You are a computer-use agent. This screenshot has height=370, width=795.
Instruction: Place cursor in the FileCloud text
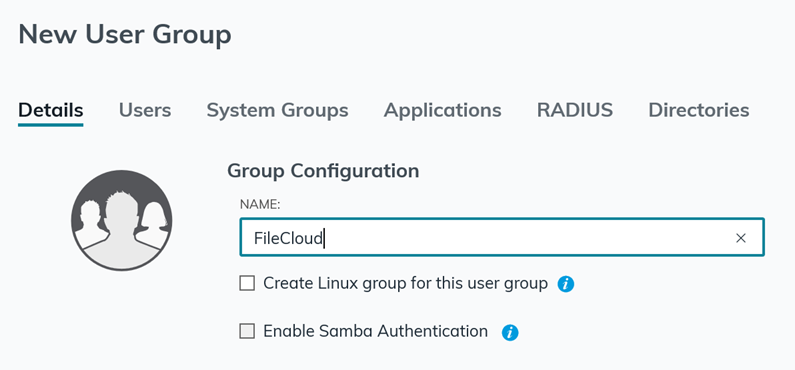(x=288, y=238)
